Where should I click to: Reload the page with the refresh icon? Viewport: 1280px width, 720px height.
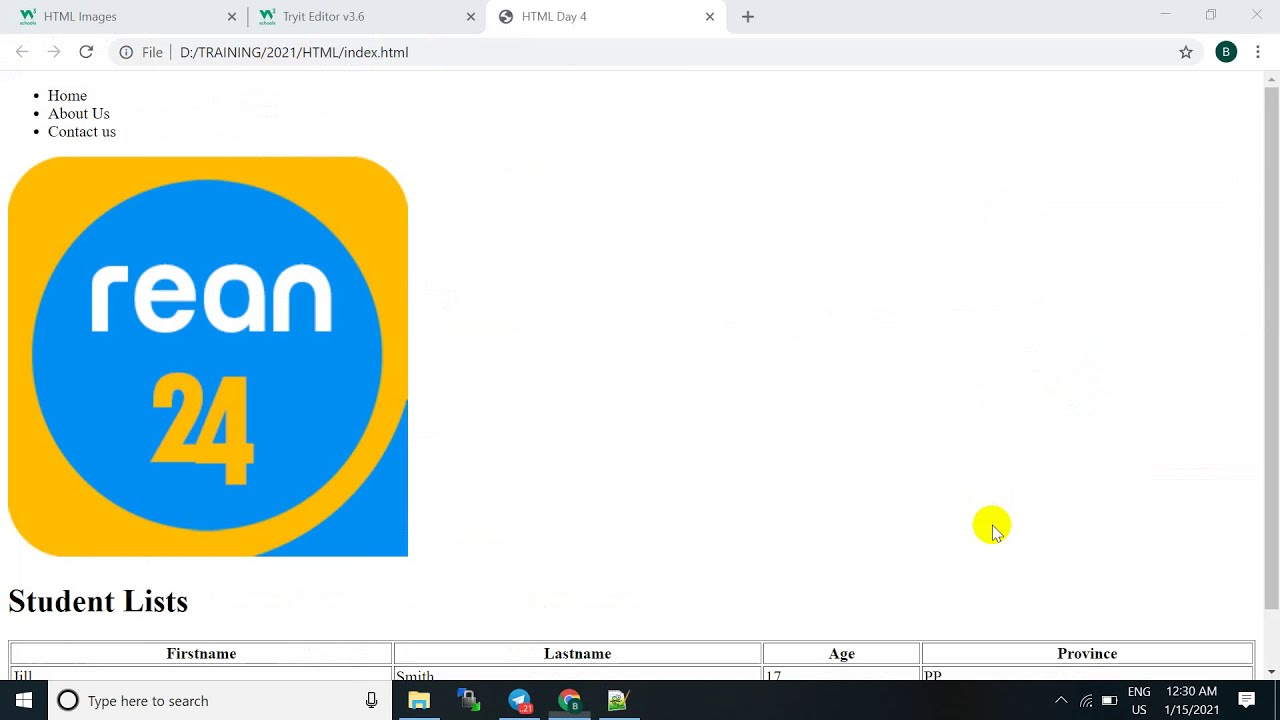coord(86,52)
